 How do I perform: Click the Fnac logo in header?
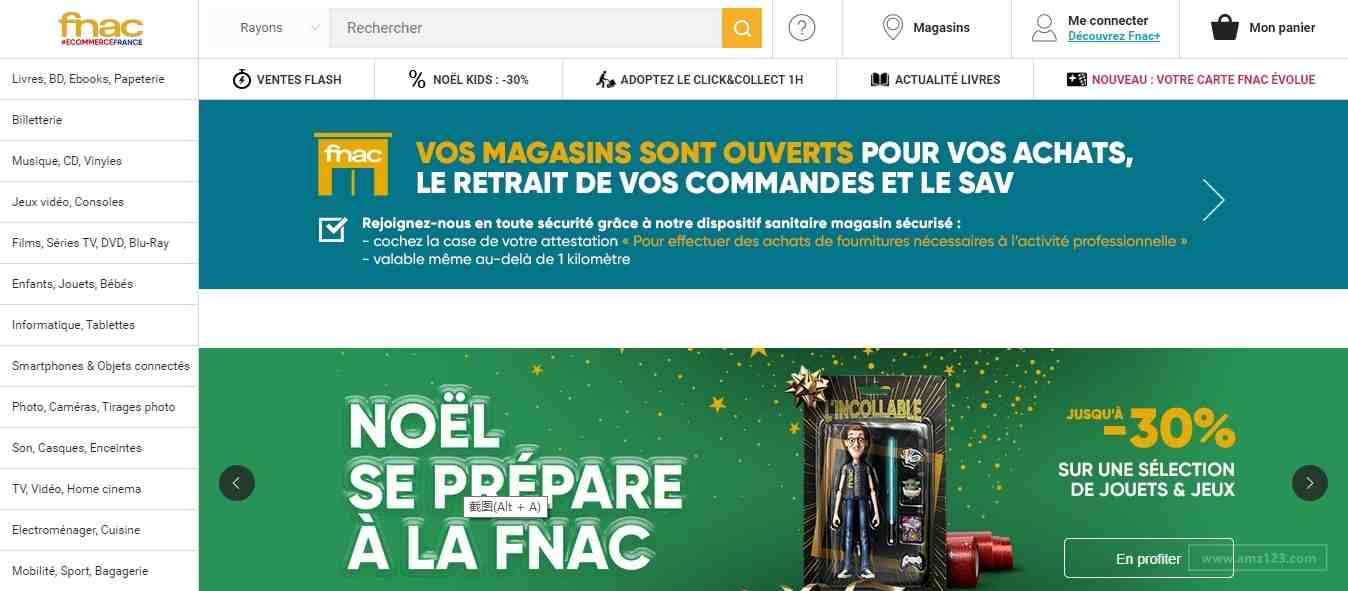coord(100,28)
